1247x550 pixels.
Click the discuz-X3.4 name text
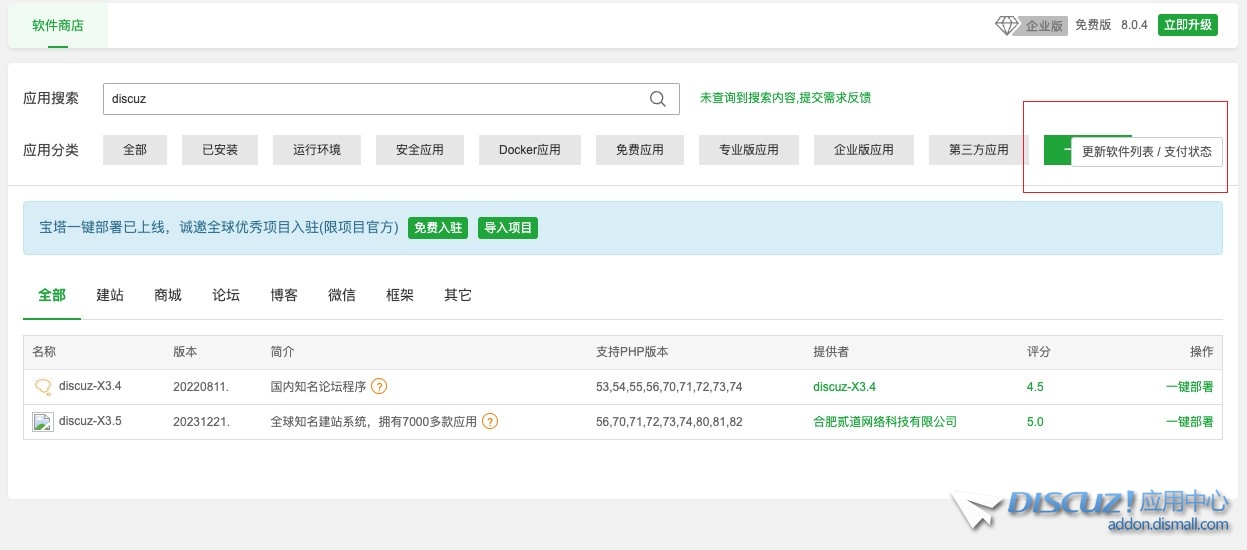(90, 386)
